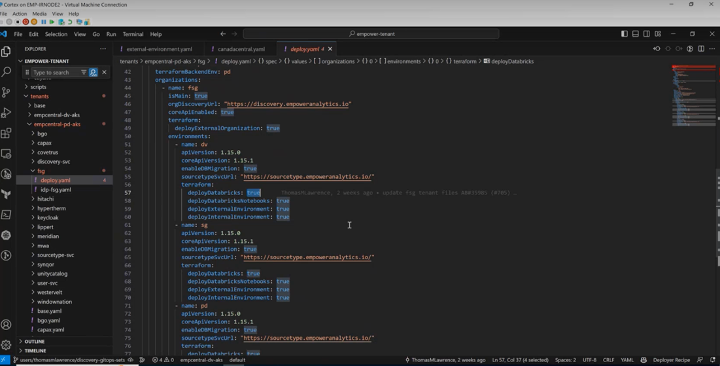Open Customize Layout icon
The height and width of the screenshot is (366, 720).
click(658, 34)
